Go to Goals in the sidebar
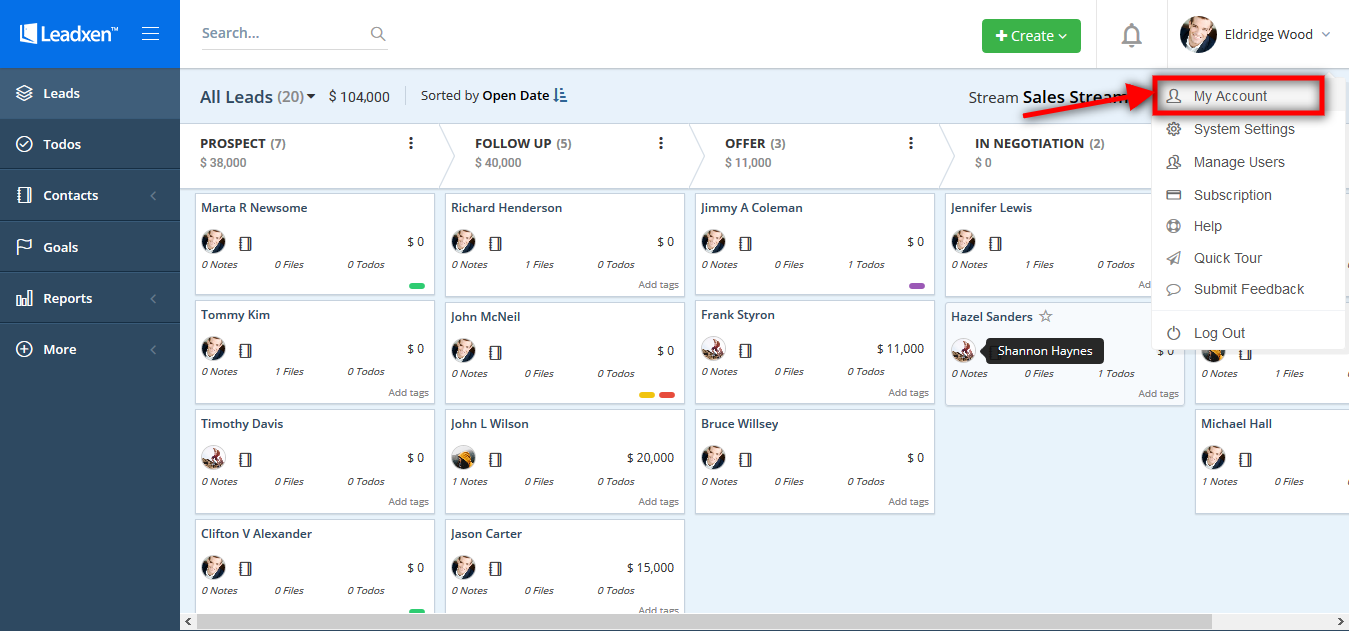Image resolution: width=1349 pixels, height=631 pixels. click(90, 247)
